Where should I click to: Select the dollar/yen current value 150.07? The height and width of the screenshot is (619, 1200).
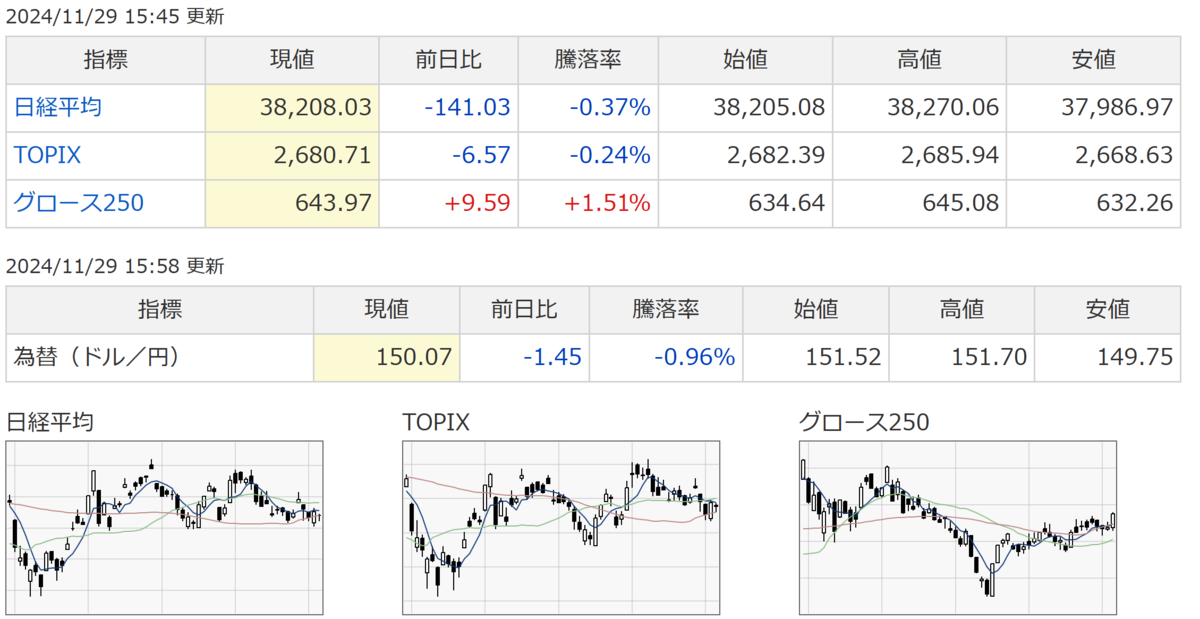[x=415, y=357]
